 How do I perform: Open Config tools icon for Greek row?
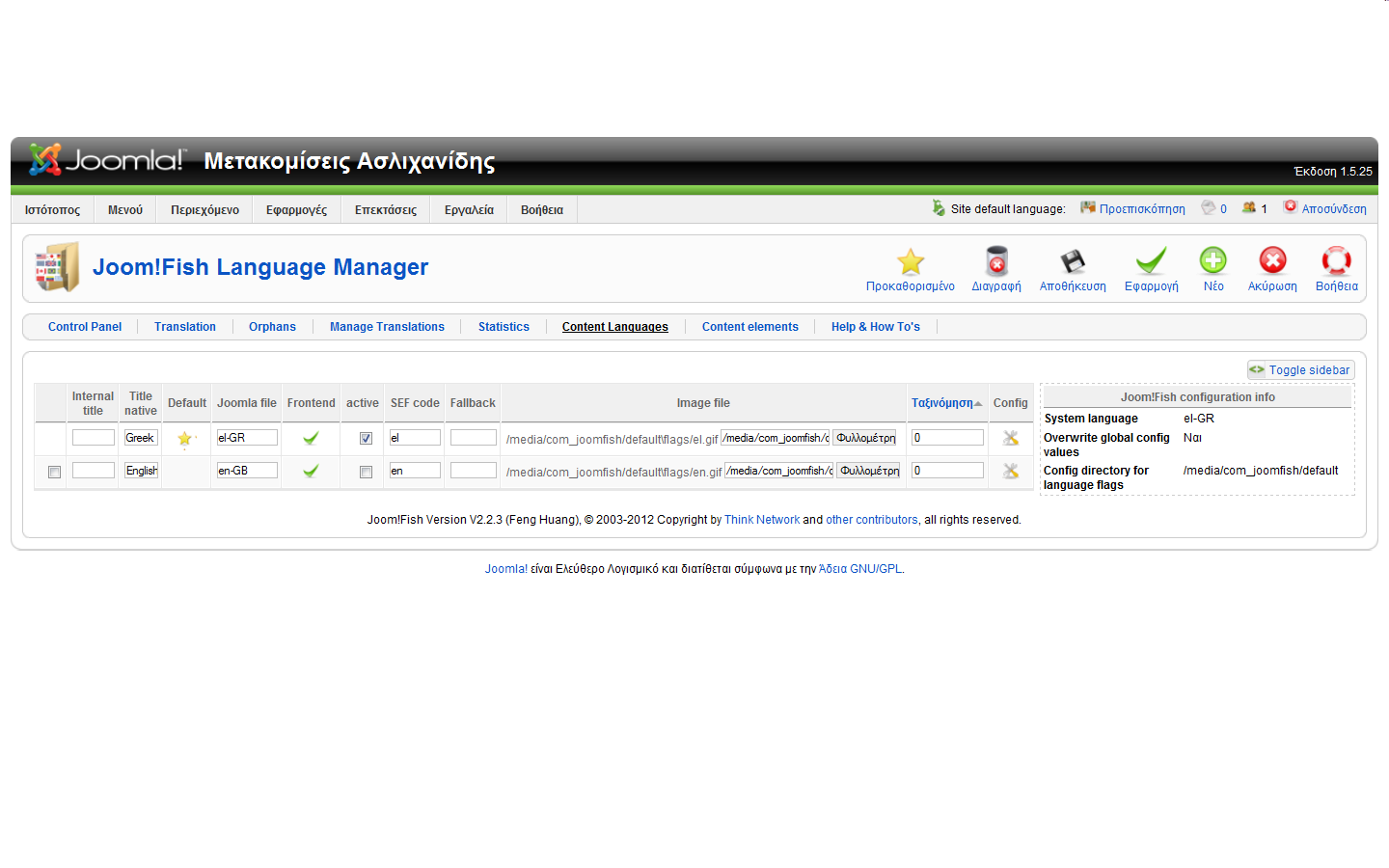(x=1011, y=438)
